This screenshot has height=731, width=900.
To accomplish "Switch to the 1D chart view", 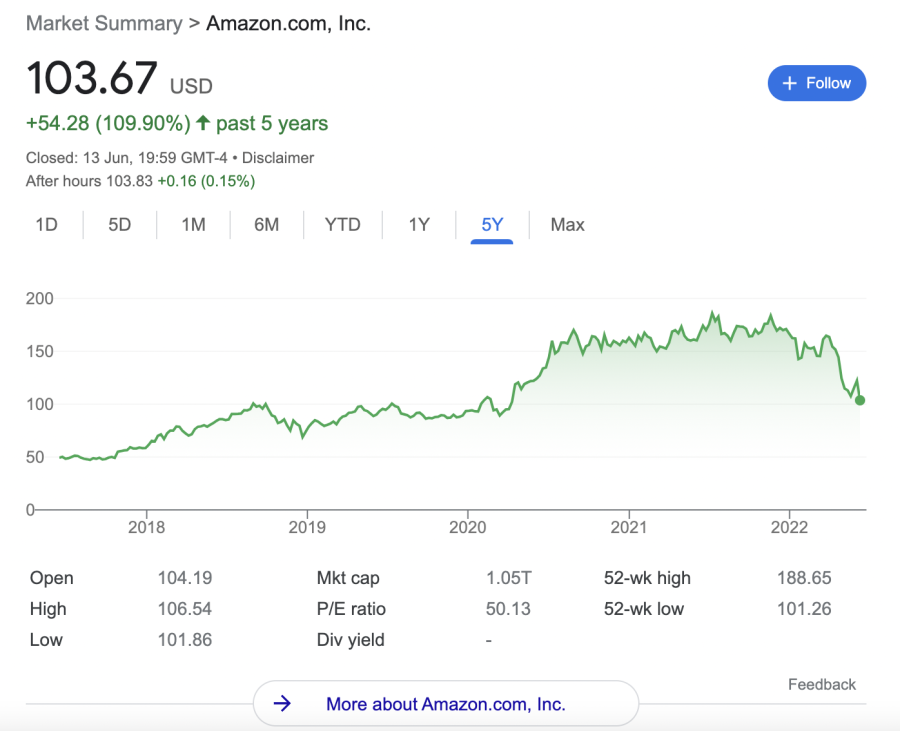I will click(46, 225).
